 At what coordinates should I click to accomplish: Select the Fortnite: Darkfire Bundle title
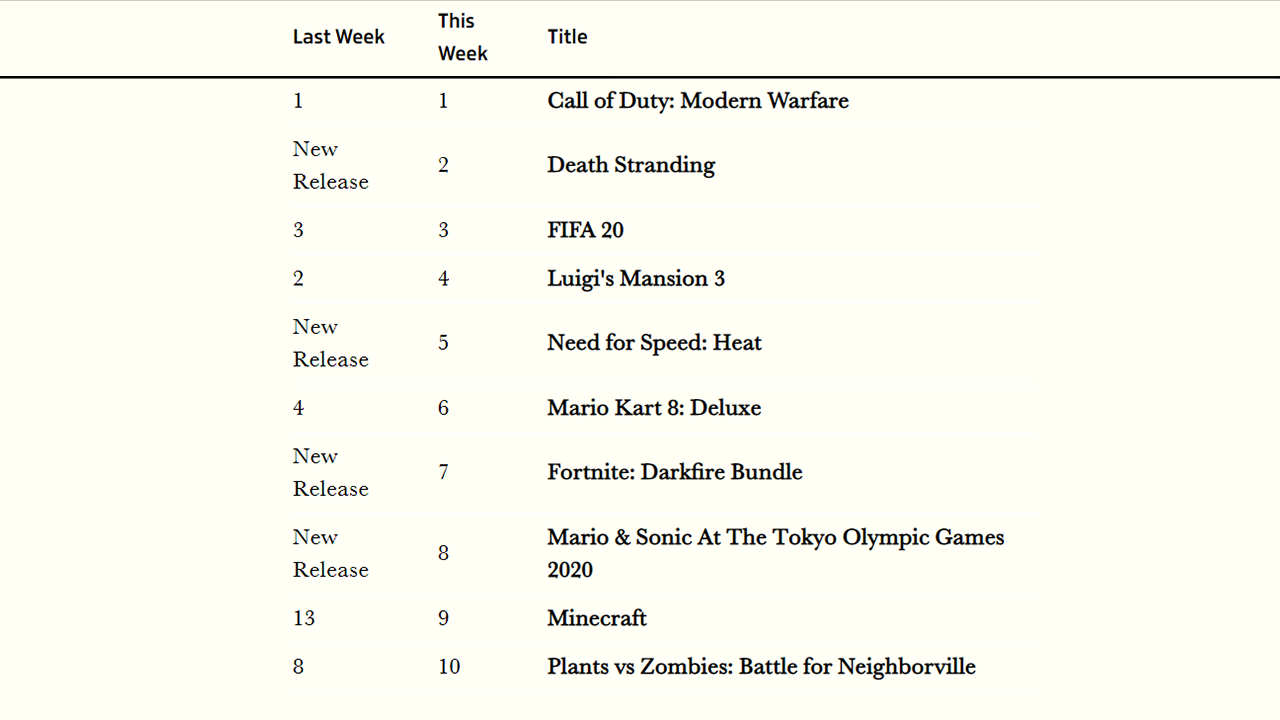click(x=674, y=472)
